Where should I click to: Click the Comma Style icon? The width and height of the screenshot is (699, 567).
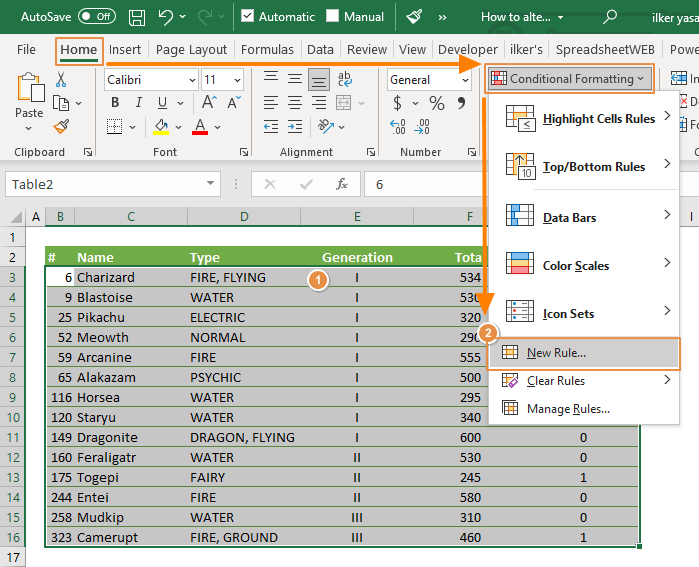(461, 103)
